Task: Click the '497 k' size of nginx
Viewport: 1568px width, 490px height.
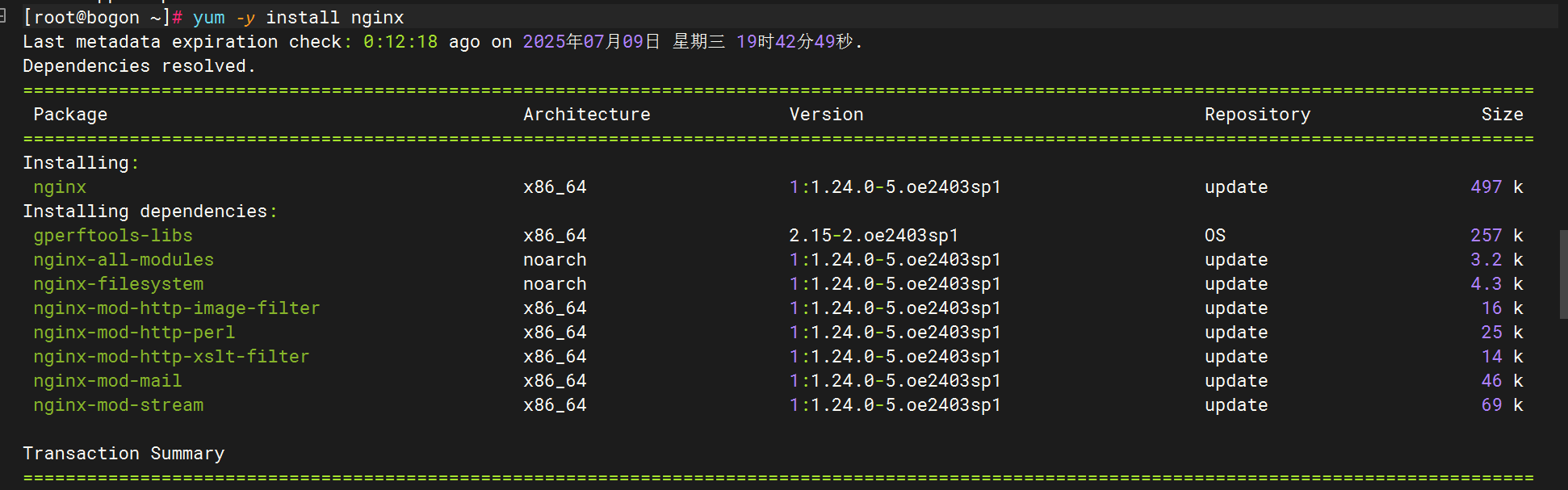Action: coord(1497,187)
